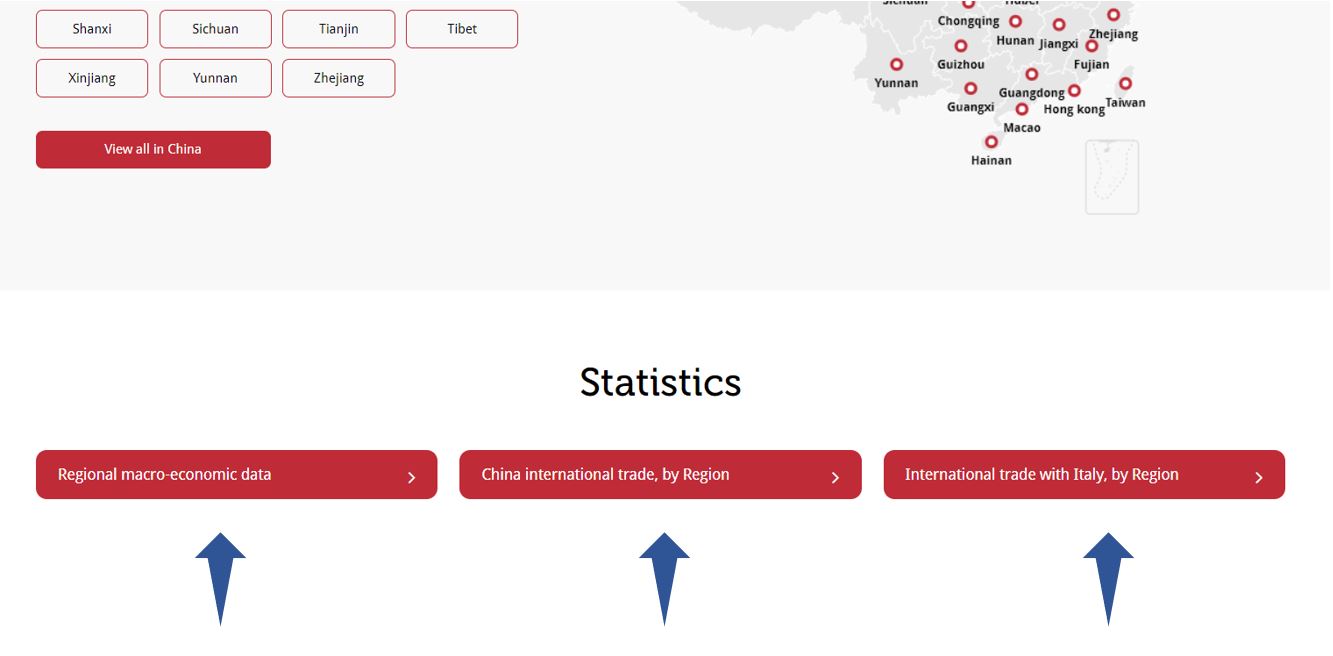Open the Sichuan province button
The height and width of the screenshot is (656, 1333).
(215, 29)
